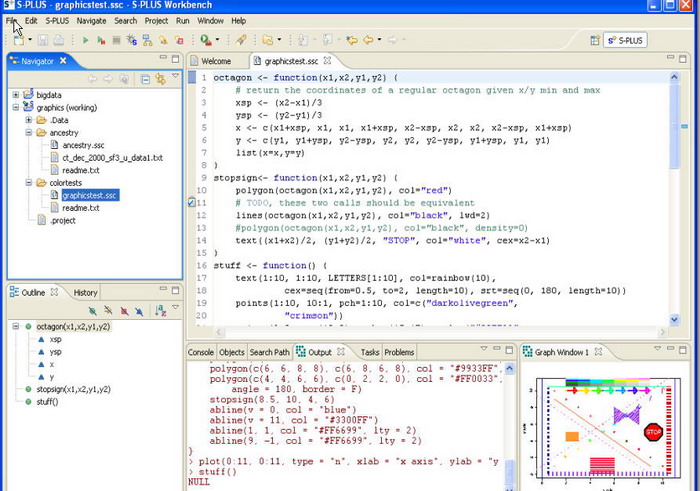The height and width of the screenshot is (491, 700).
Task: Open the S-PLUS menu
Action: 57,21
